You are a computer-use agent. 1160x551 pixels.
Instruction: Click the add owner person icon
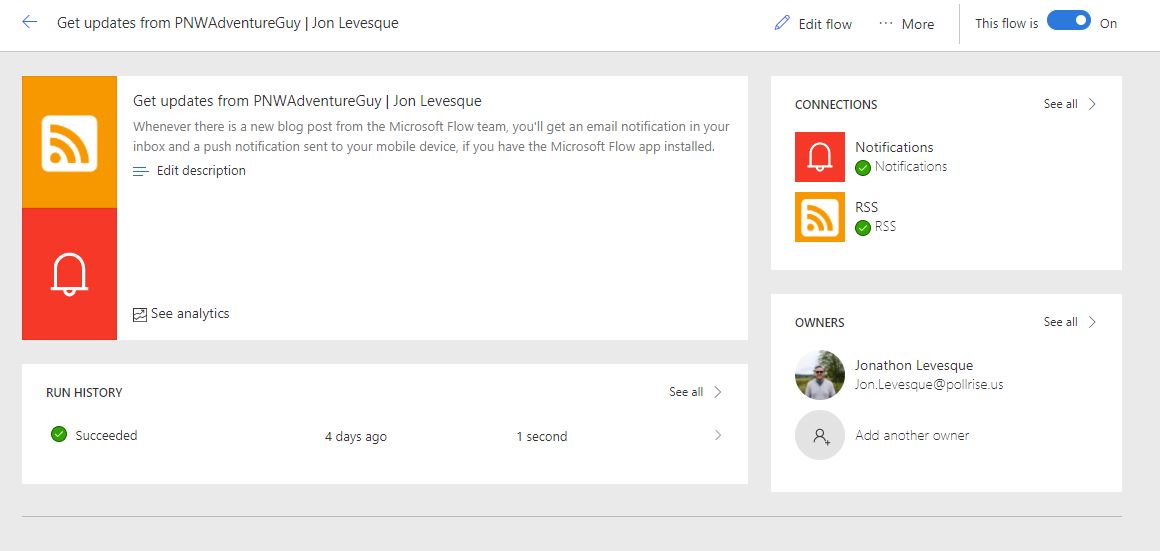(820, 436)
